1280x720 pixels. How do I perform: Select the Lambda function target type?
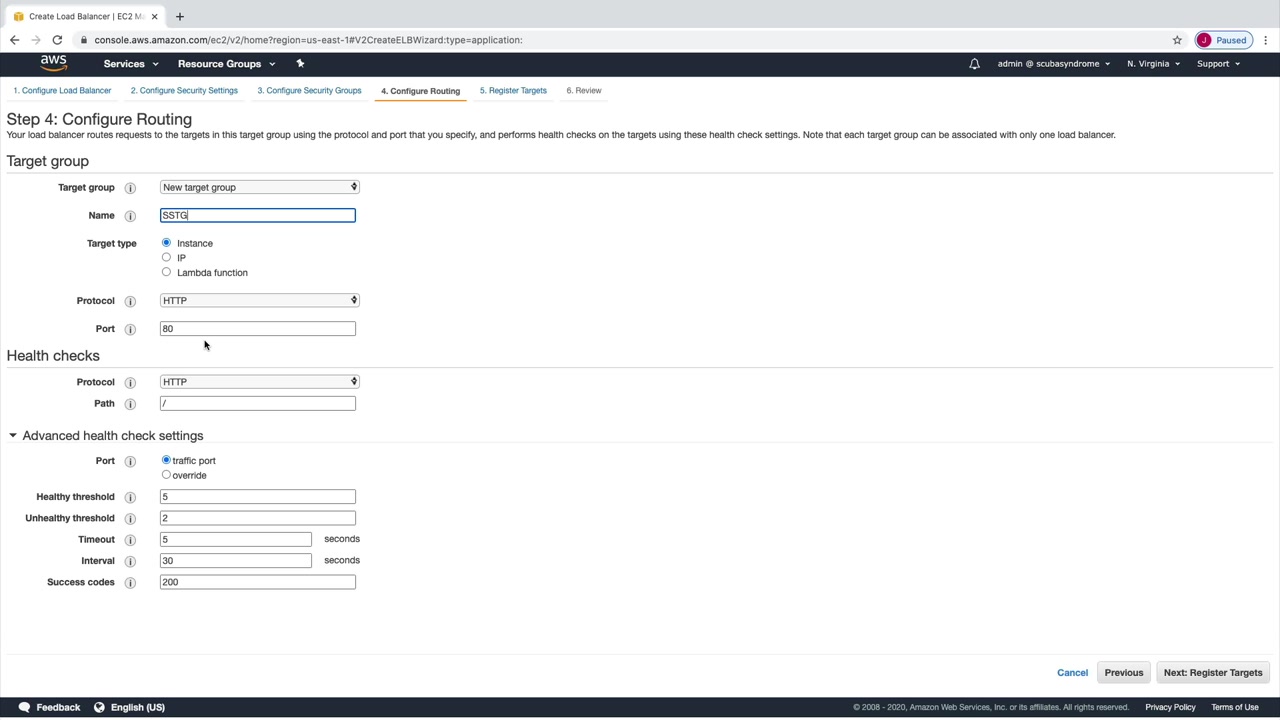click(x=166, y=272)
